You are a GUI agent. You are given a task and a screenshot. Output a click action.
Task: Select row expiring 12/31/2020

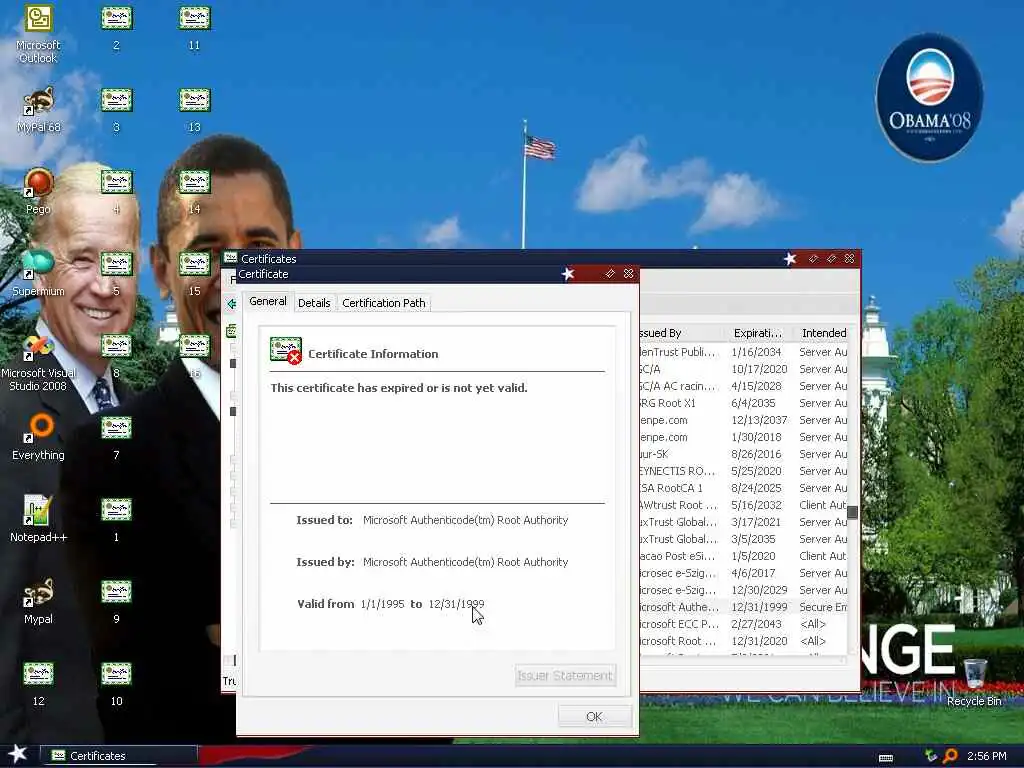(743, 641)
